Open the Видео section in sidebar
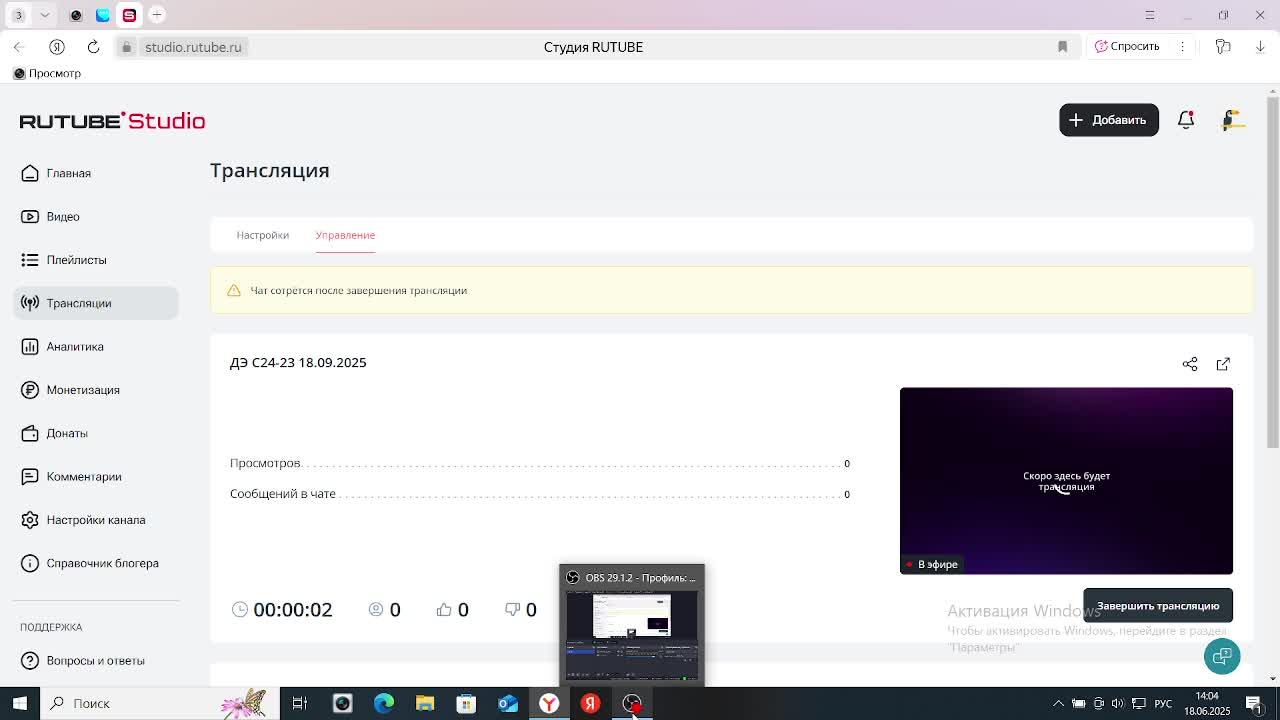1280x720 pixels. pos(96,216)
